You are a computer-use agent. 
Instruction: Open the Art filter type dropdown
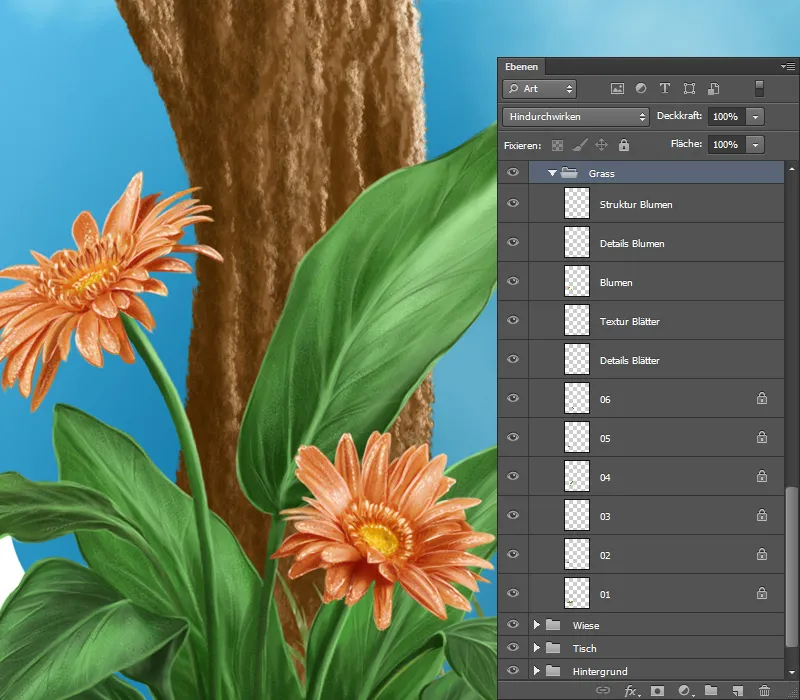click(540, 89)
